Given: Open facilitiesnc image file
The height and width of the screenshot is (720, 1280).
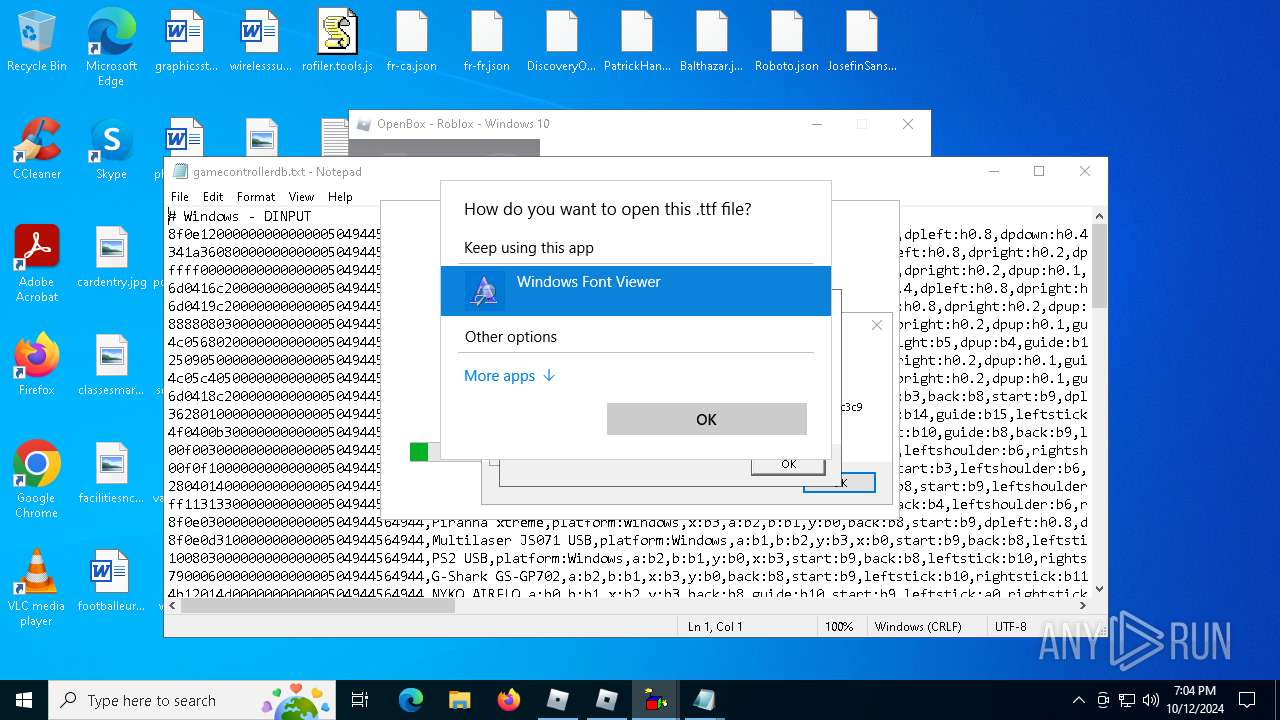Looking at the screenshot, I should coord(111,473).
